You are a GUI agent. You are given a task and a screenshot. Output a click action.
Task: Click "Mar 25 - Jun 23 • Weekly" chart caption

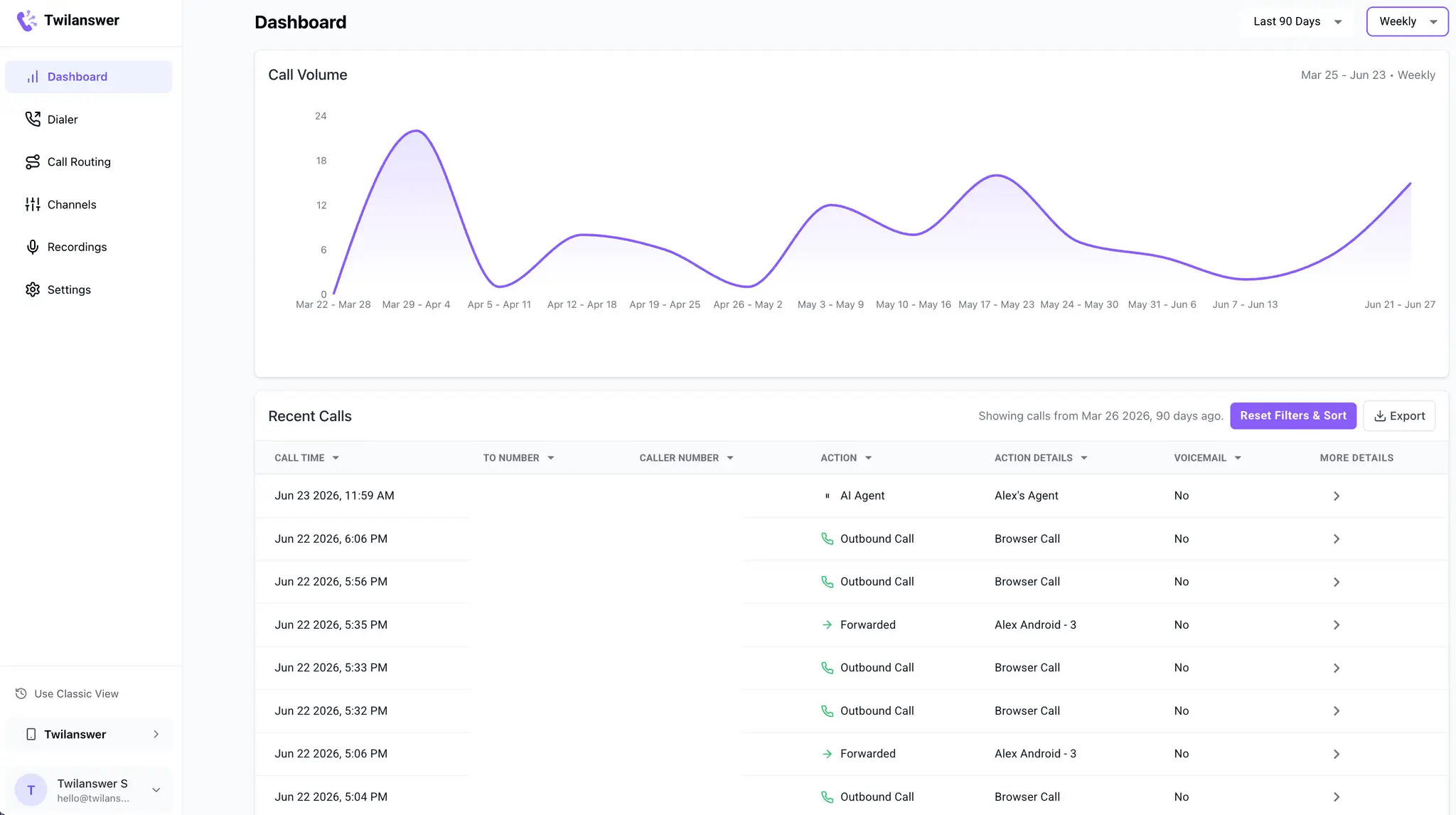tap(1368, 75)
